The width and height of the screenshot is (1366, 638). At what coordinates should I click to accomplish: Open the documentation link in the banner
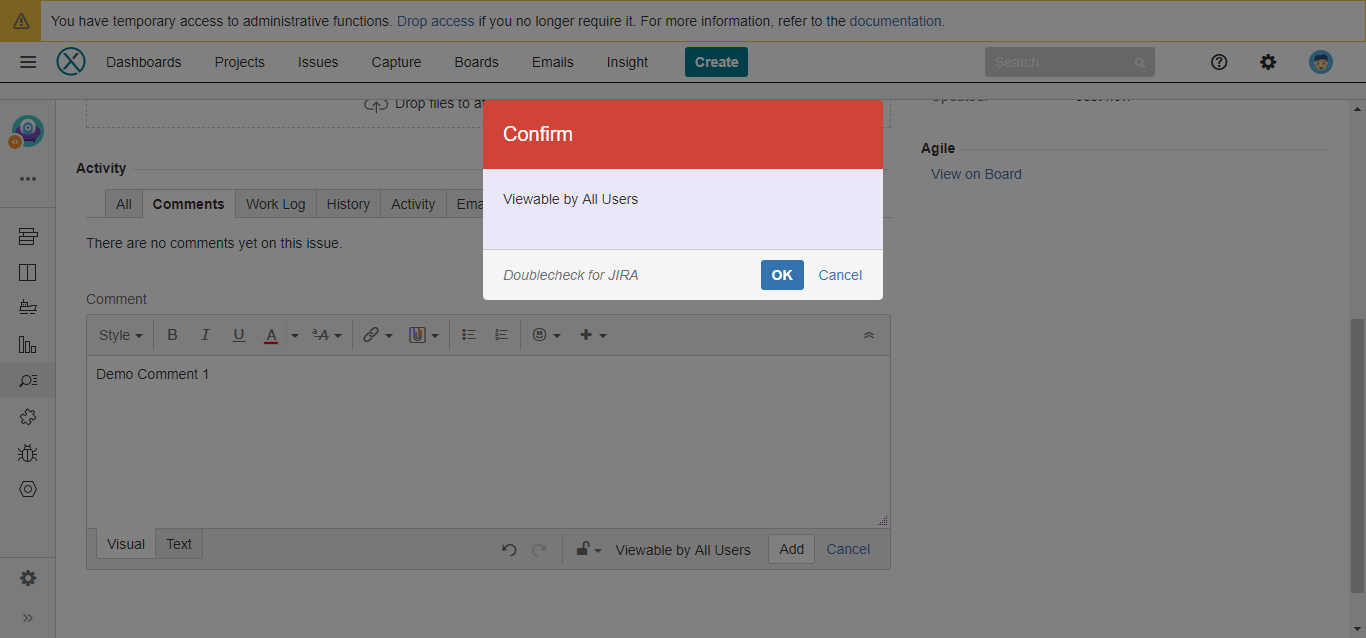point(895,21)
